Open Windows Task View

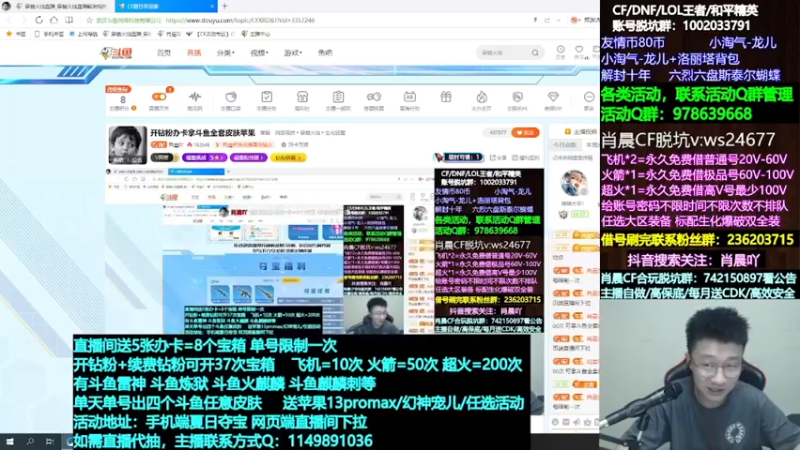(x=49, y=442)
